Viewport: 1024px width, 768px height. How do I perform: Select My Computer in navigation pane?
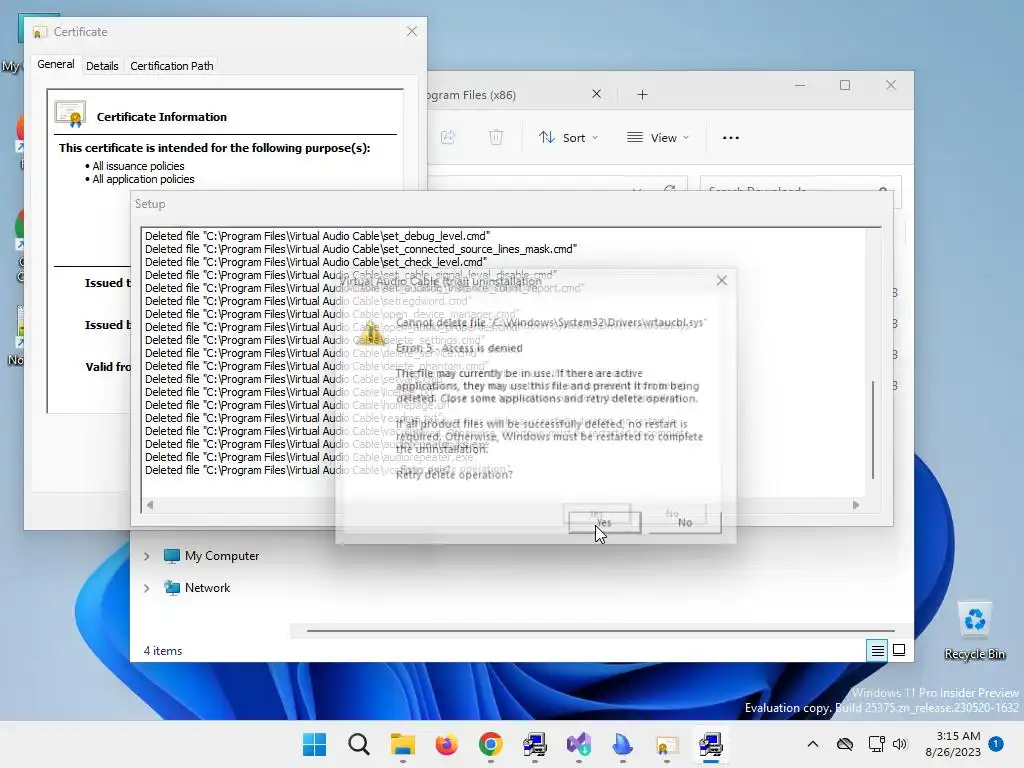pos(212,556)
